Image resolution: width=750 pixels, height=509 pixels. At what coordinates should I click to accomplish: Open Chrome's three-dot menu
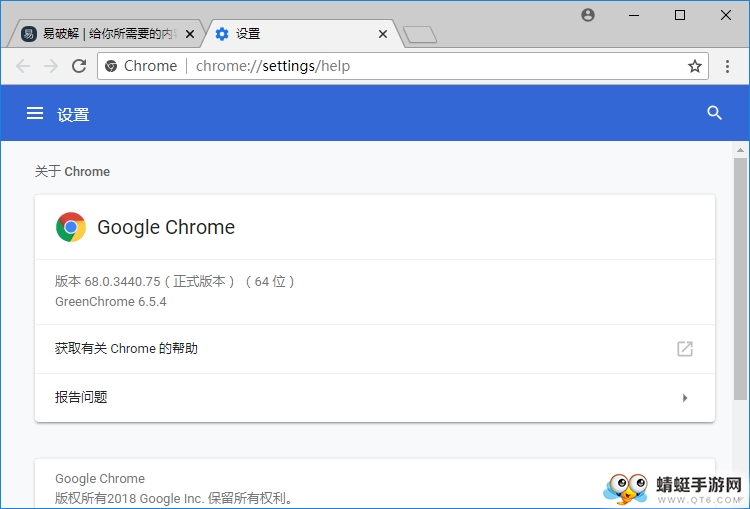pyautogui.click(x=727, y=66)
